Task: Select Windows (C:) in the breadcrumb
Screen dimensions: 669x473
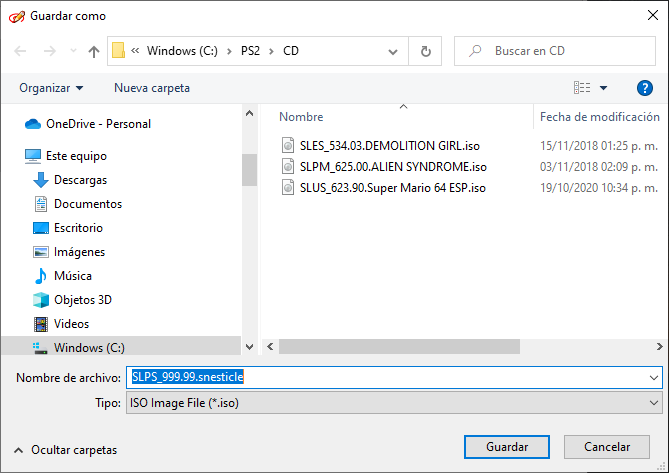Action: pos(182,51)
